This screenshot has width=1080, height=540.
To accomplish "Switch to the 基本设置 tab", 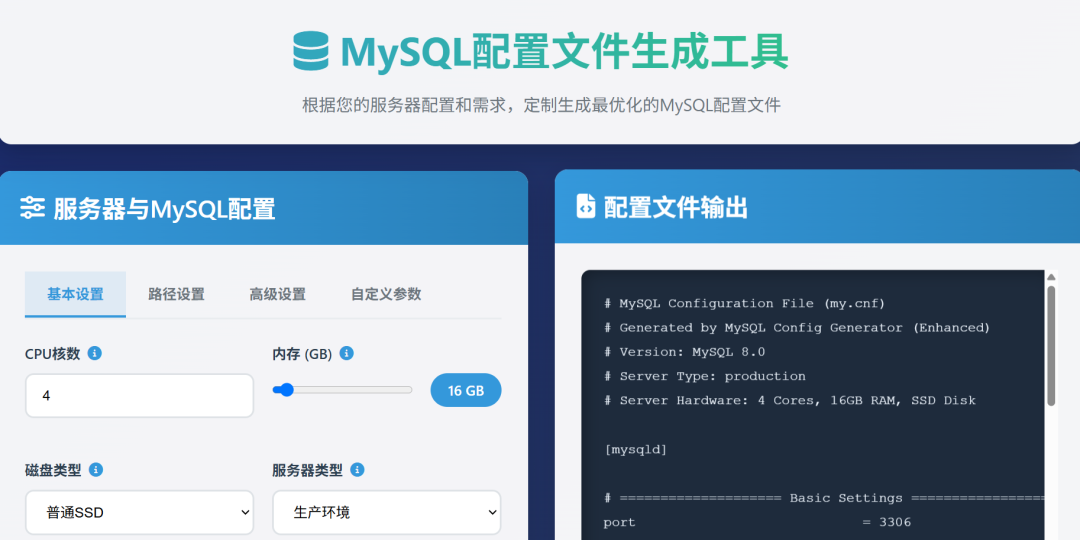I will (x=75, y=294).
